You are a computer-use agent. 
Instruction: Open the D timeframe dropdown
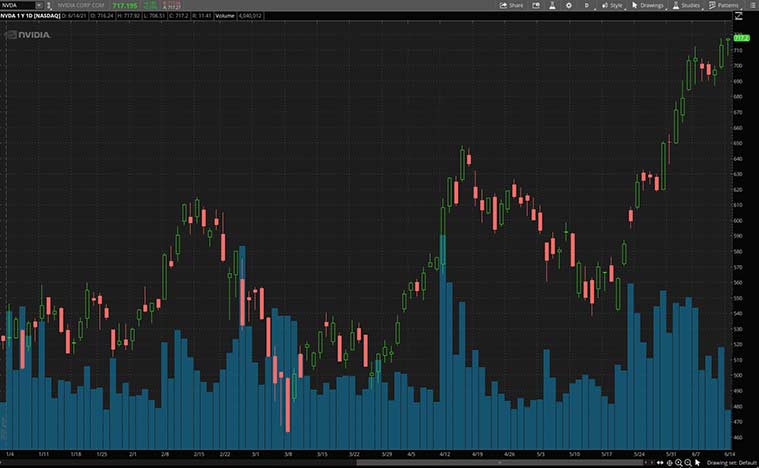click(587, 5)
